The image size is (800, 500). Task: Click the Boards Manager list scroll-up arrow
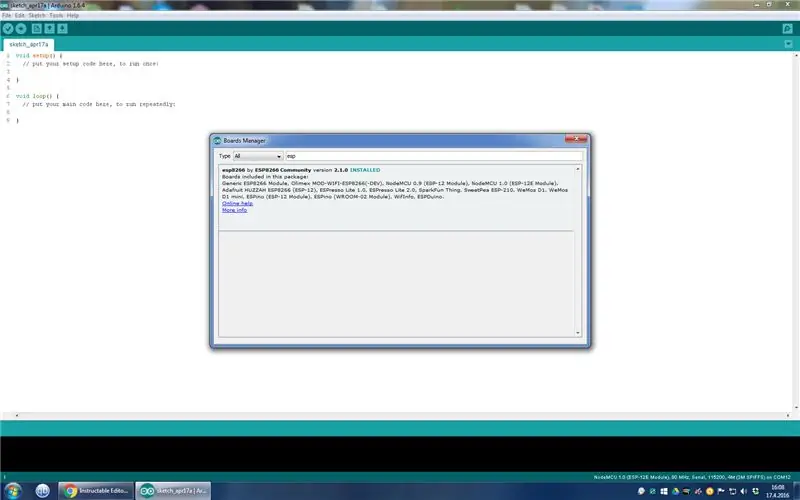tap(578, 169)
